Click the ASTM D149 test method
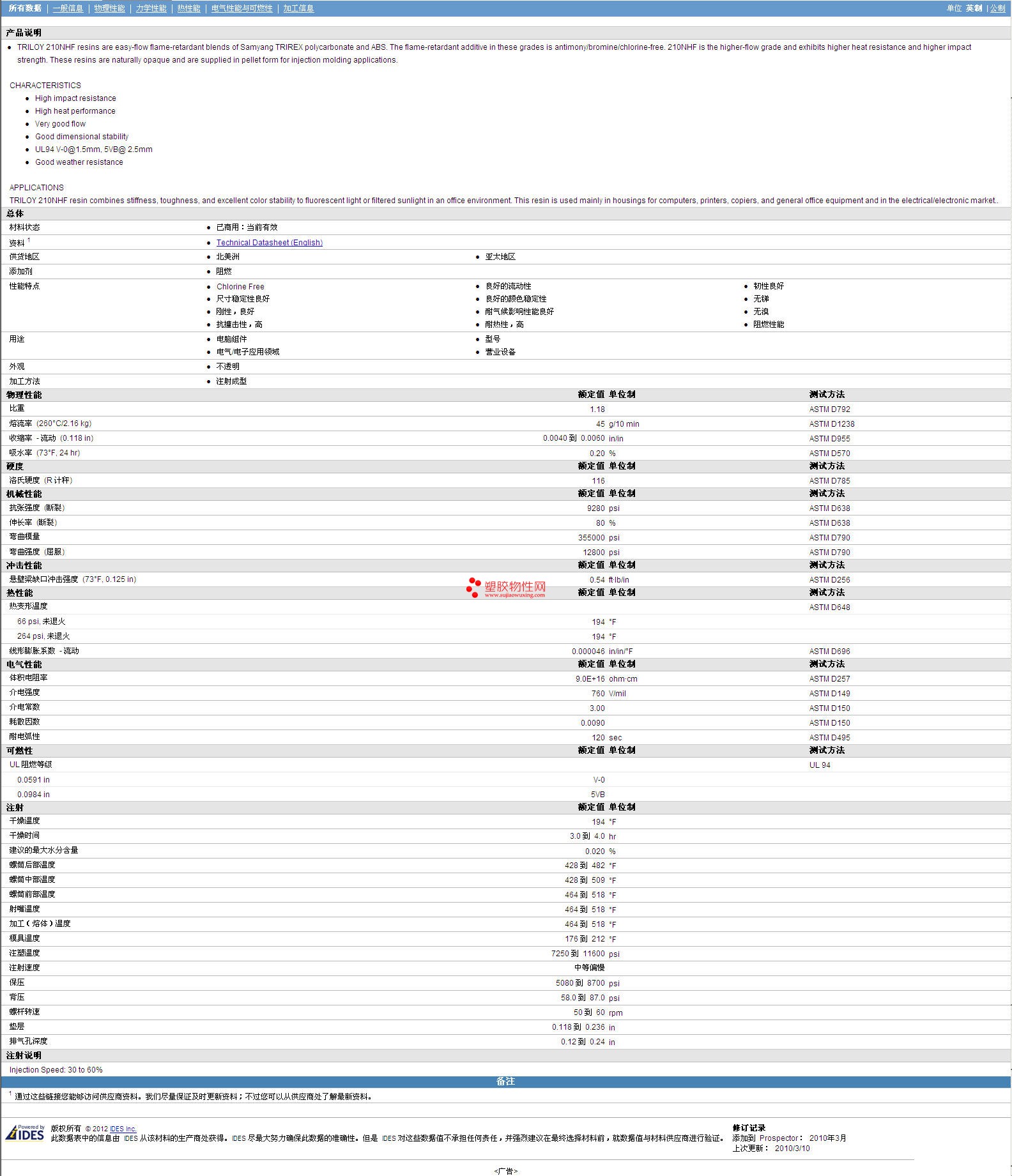Viewport: 1012px width, 1176px height. coord(830,694)
